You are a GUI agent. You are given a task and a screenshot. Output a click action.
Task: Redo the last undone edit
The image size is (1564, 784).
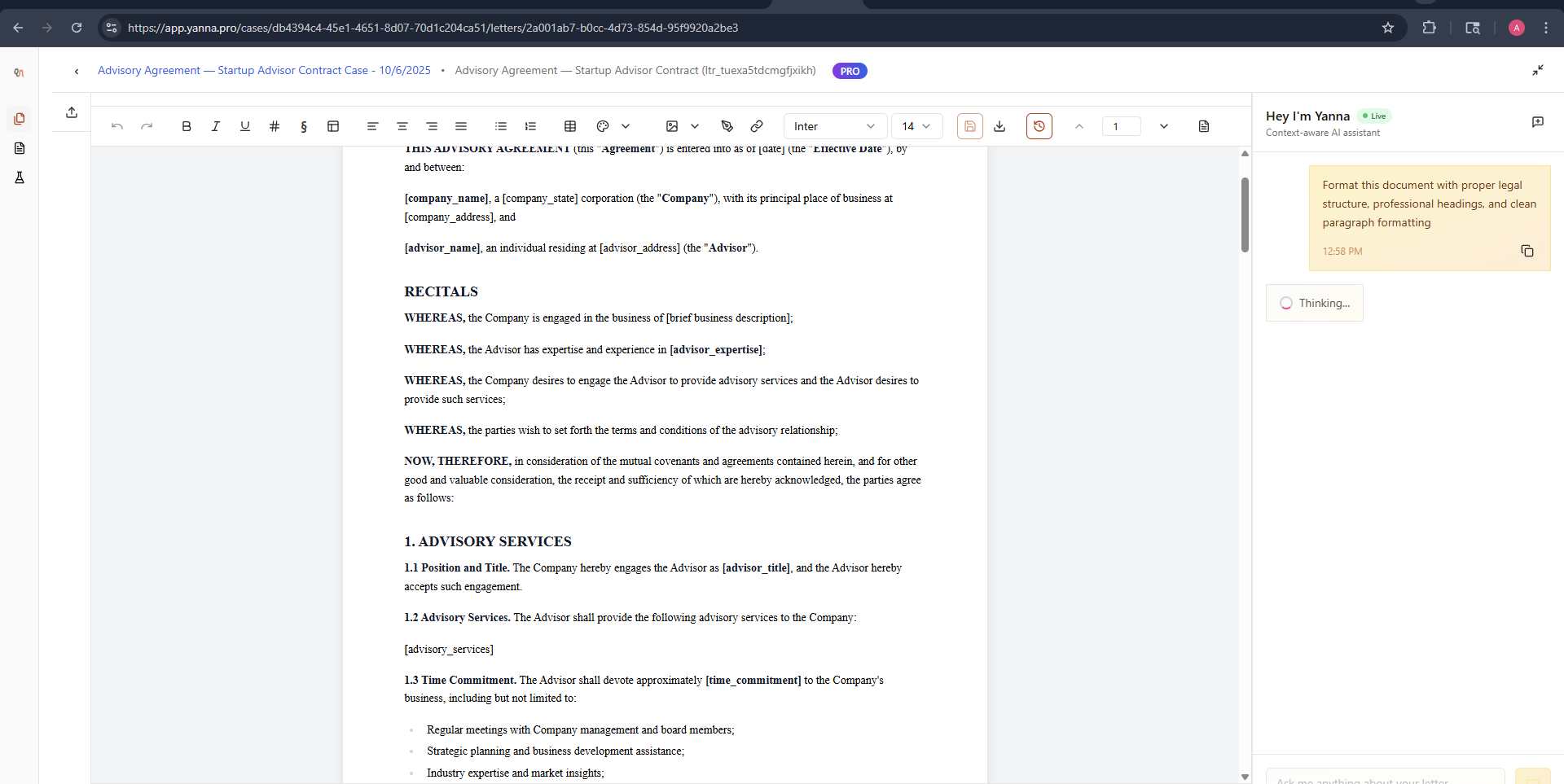pyautogui.click(x=147, y=126)
